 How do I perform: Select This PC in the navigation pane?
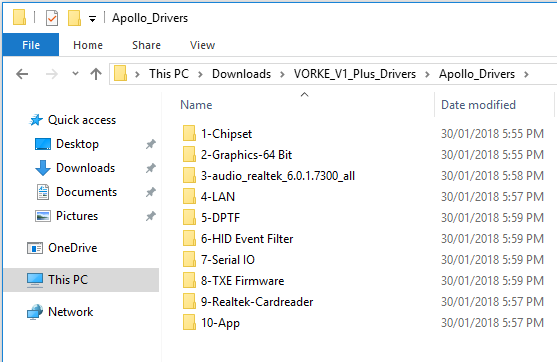tap(81, 280)
